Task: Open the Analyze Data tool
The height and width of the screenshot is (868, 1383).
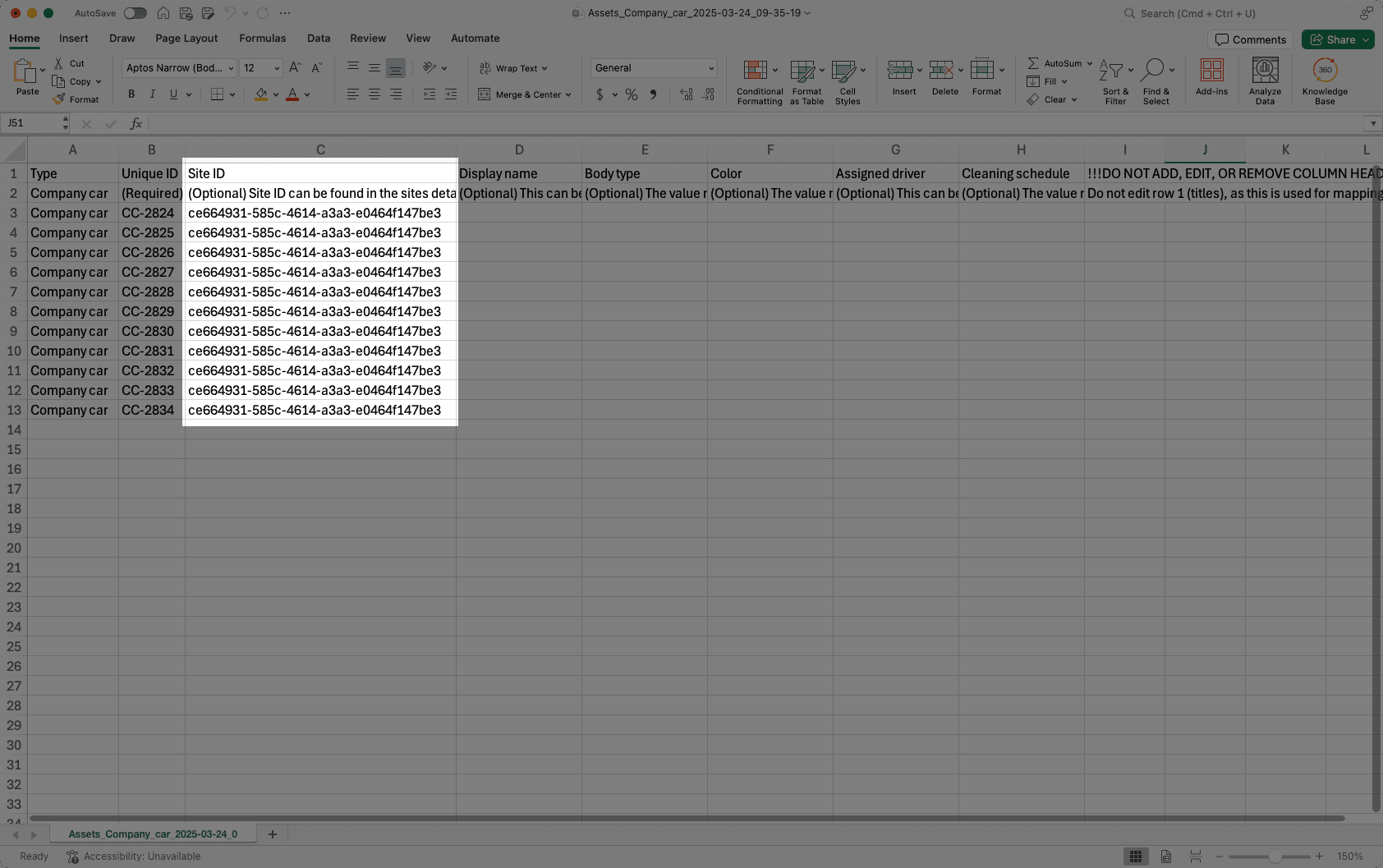Action: pyautogui.click(x=1264, y=80)
